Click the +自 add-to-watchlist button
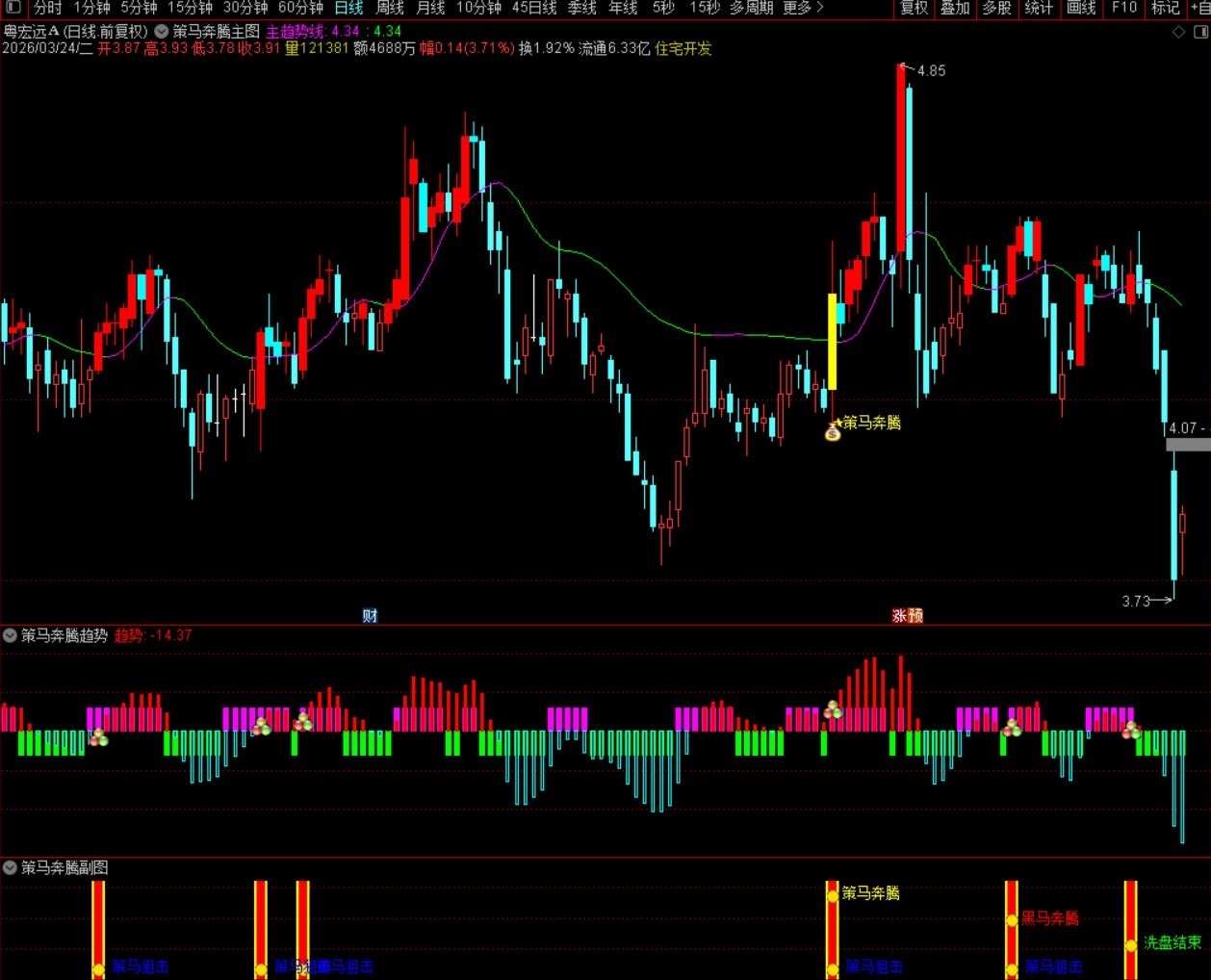The width and height of the screenshot is (1211, 980). tap(1199, 8)
